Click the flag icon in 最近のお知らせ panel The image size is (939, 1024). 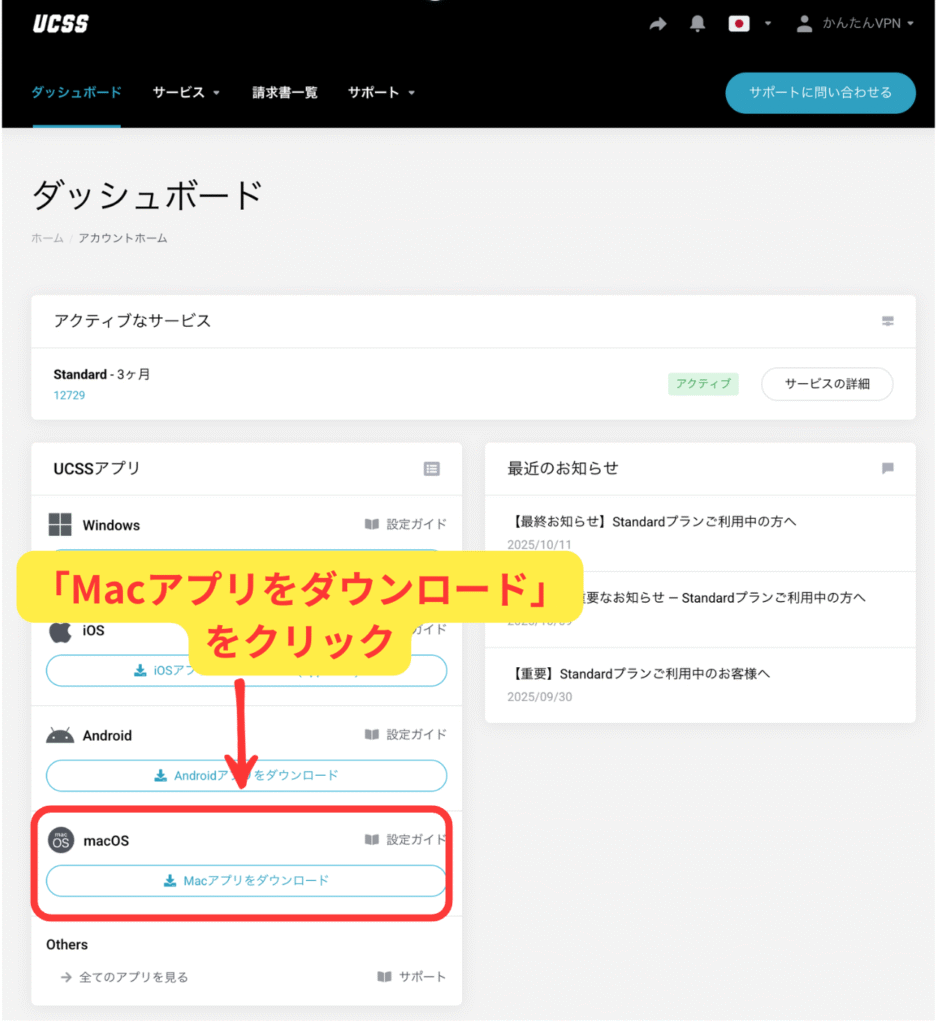coord(887,468)
